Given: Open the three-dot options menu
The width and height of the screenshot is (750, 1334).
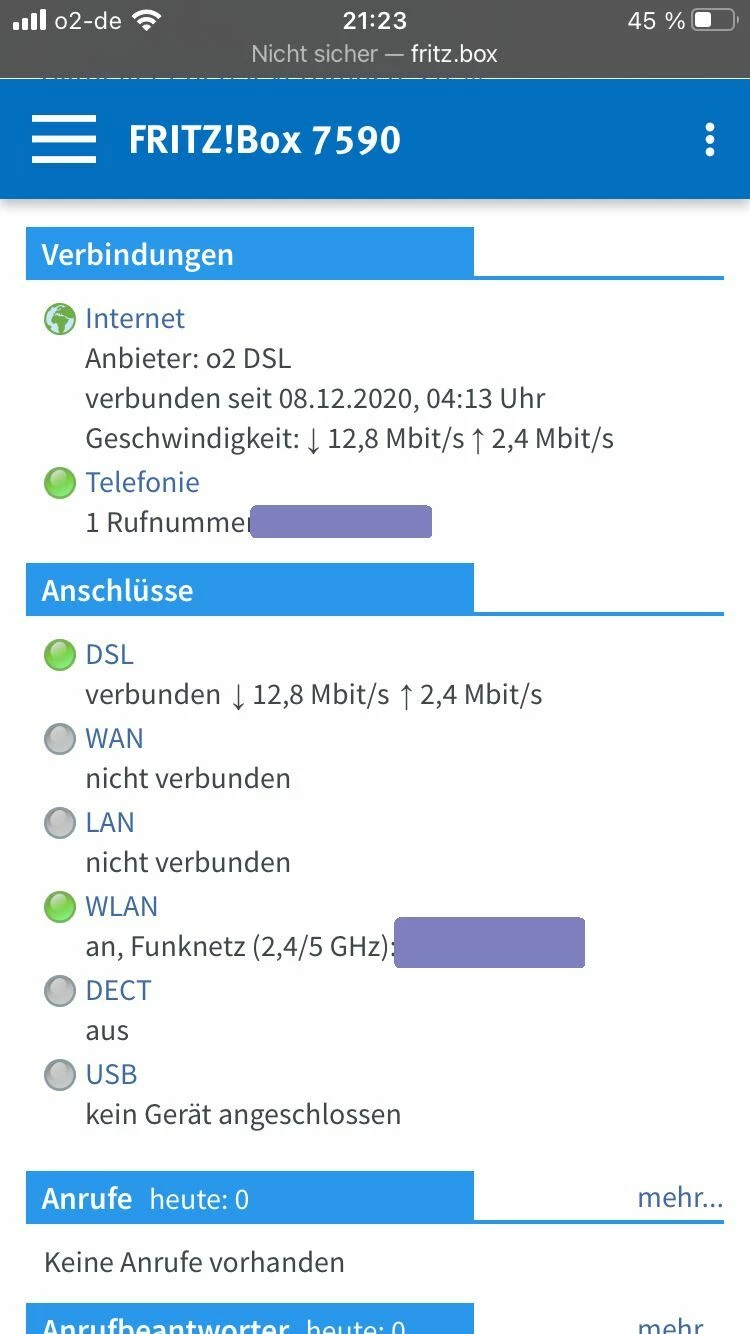Looking at the screenshot, I should pyautogui.click(x=709, y=140).
